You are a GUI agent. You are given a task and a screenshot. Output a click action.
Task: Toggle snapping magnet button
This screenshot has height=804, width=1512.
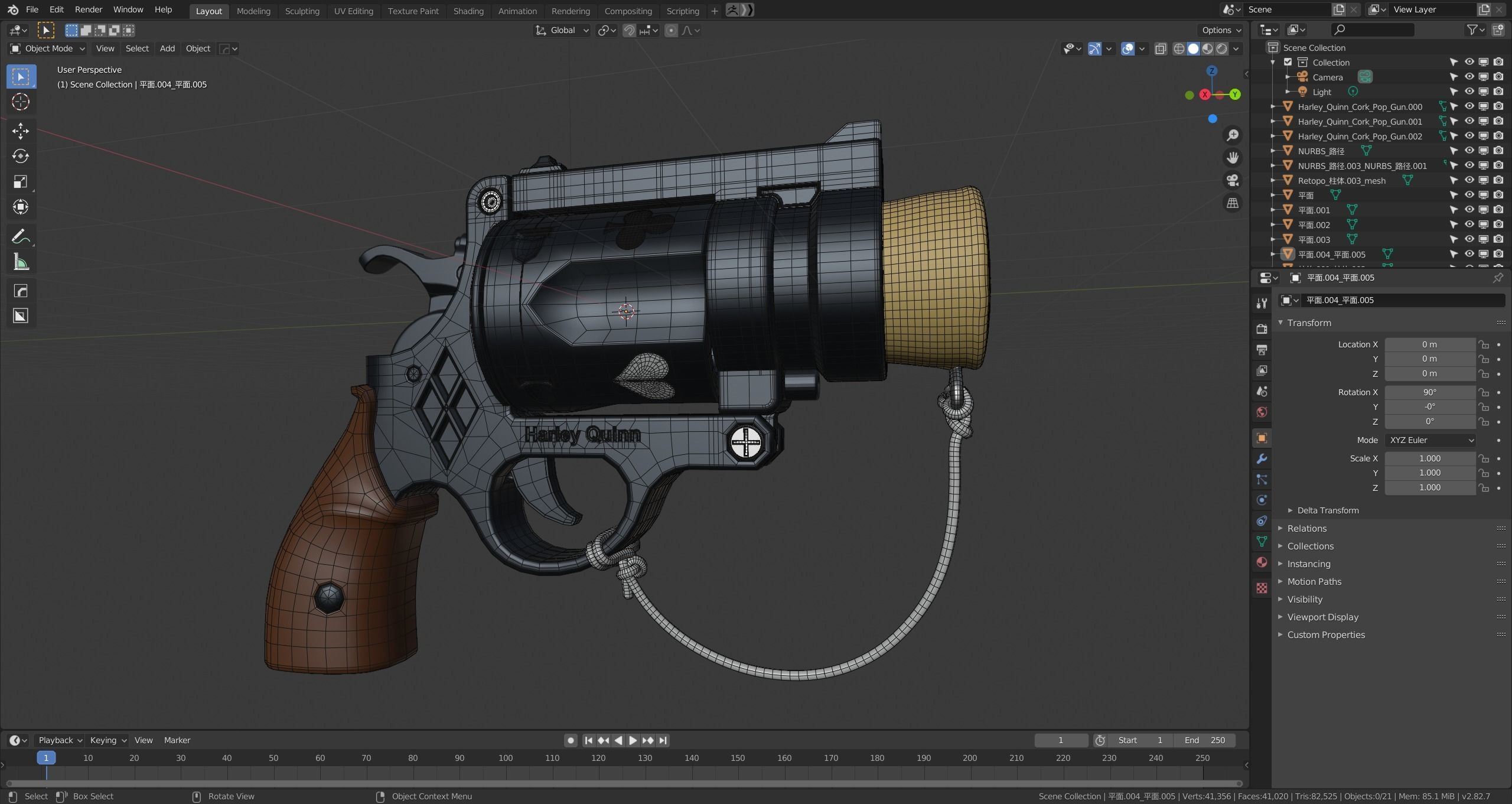(630, 30)
